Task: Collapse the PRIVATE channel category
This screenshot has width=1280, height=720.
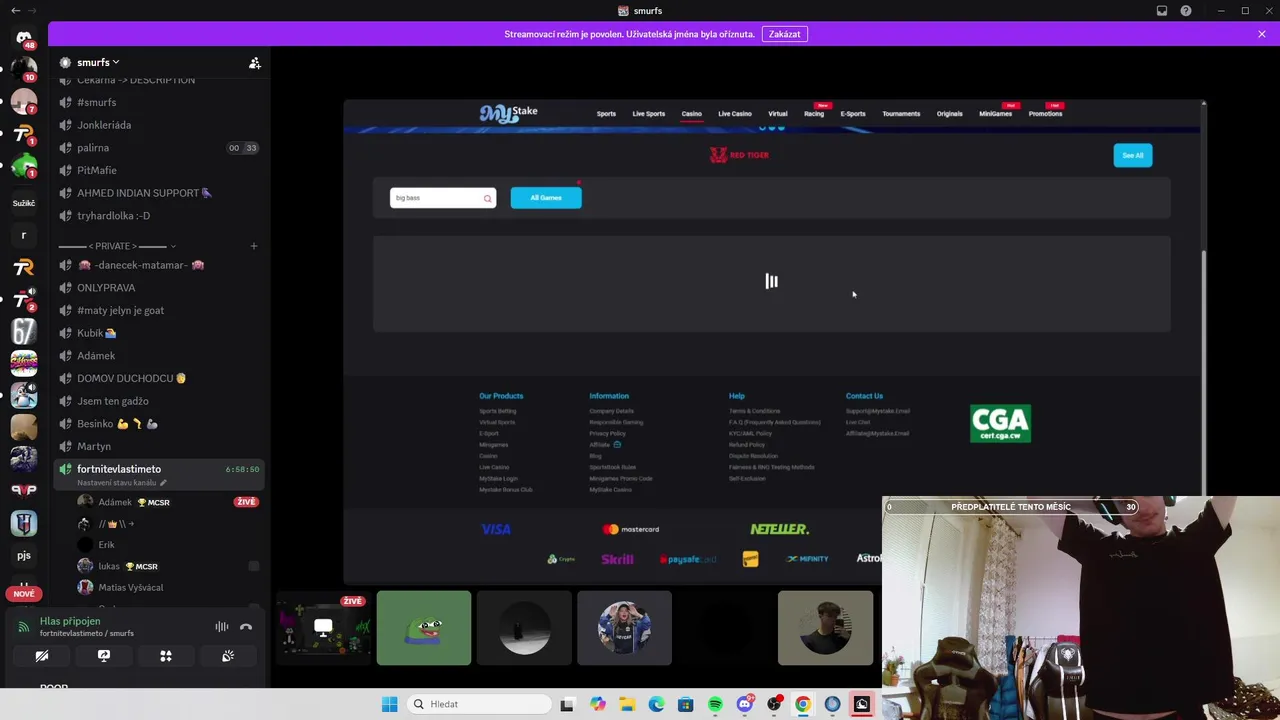Action: [117, 246]
